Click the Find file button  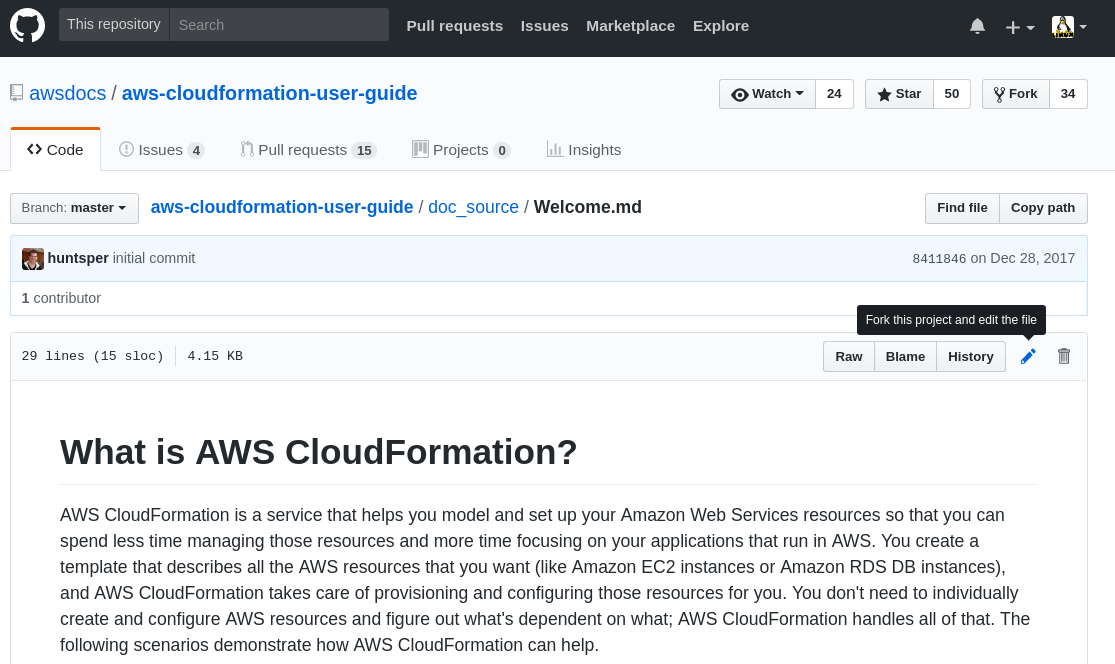pyautogui.click(x=962, y=208)
